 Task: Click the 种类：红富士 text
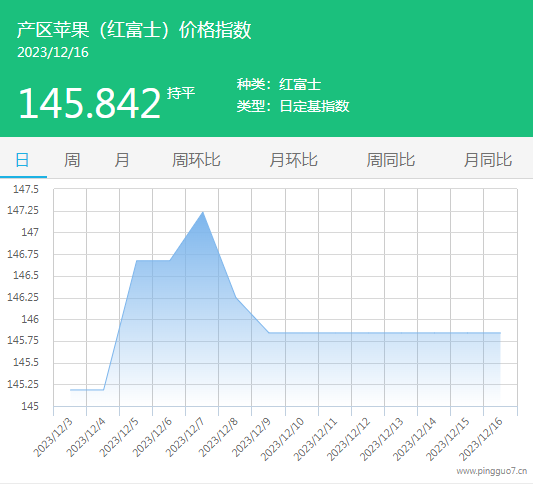point(279,84)
